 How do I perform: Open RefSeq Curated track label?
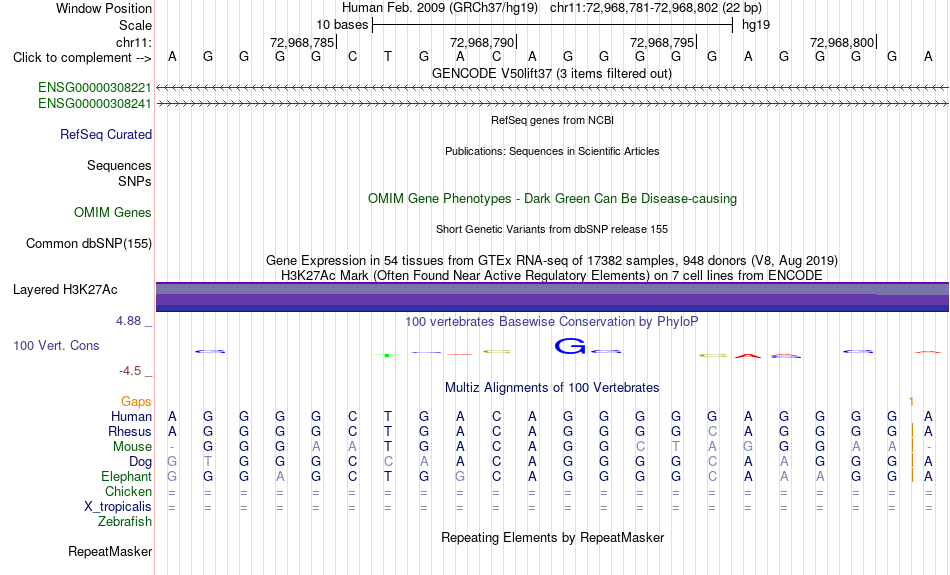tap(106, 135)
